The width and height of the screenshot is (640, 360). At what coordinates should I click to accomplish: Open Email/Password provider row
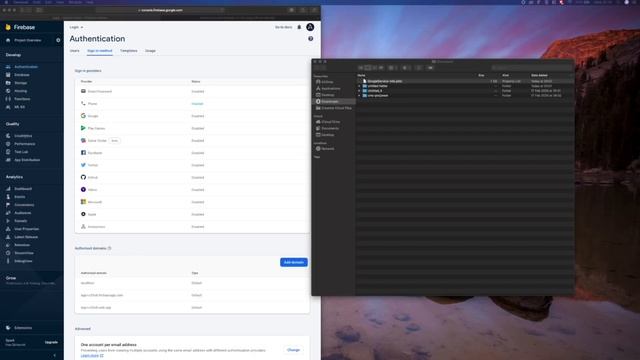click(x=192, y=91)
